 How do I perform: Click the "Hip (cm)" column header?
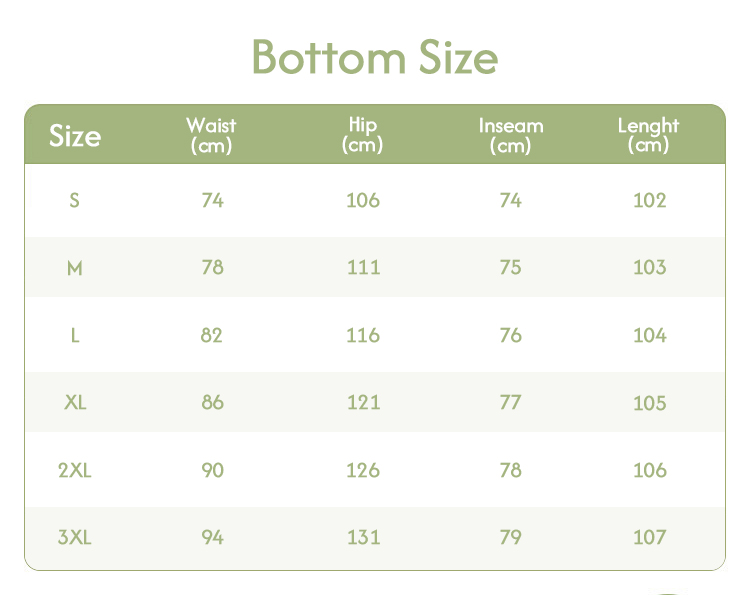click(x=362, y=135)
